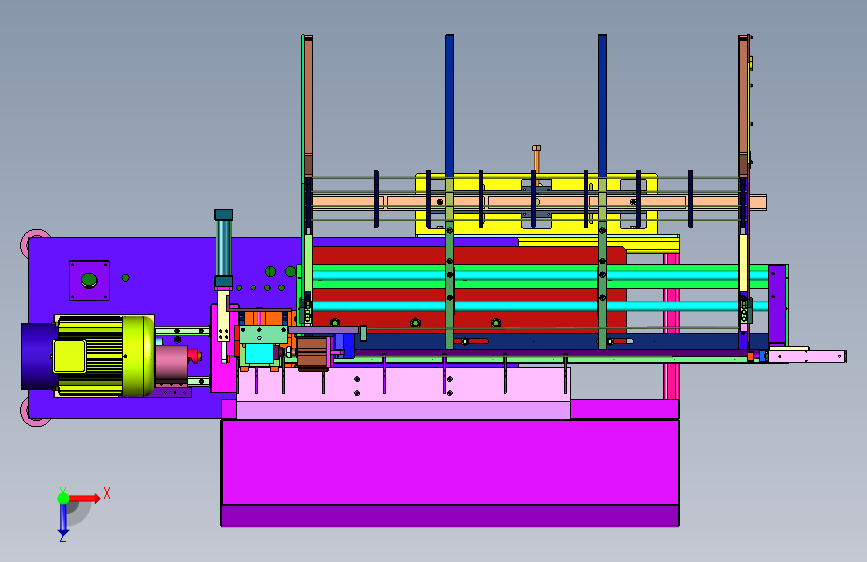Select the upper cyan roller
This screenshot has height=562, width=867.
pos(539,275)
